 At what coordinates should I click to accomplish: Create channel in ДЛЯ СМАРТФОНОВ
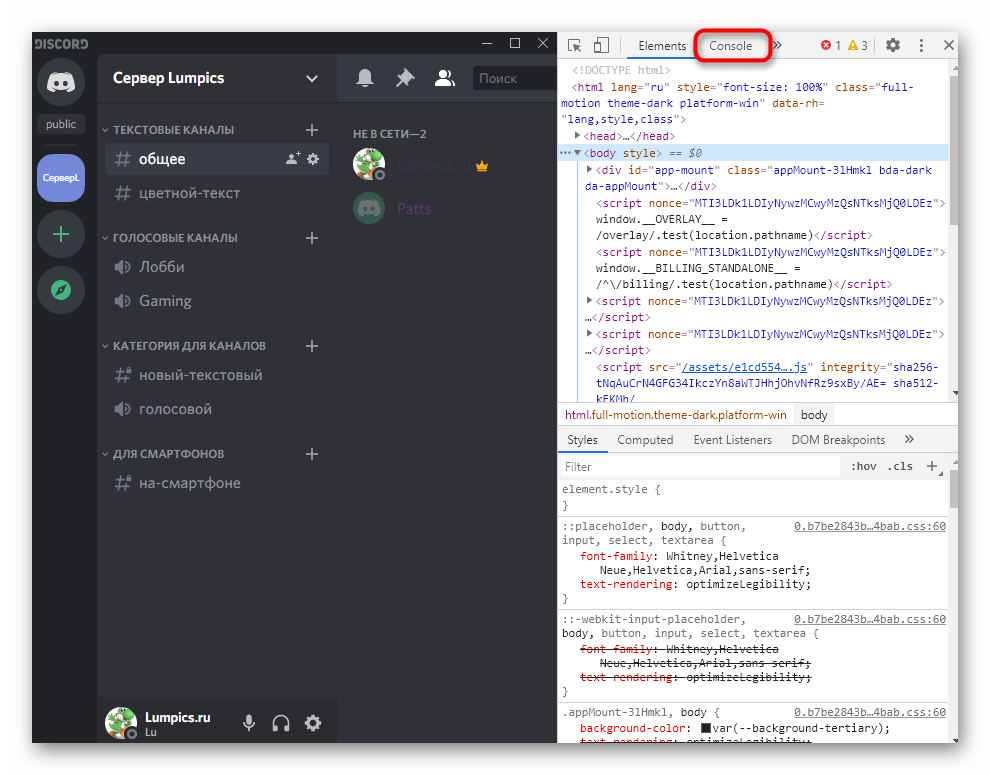(x=312, y=454)
